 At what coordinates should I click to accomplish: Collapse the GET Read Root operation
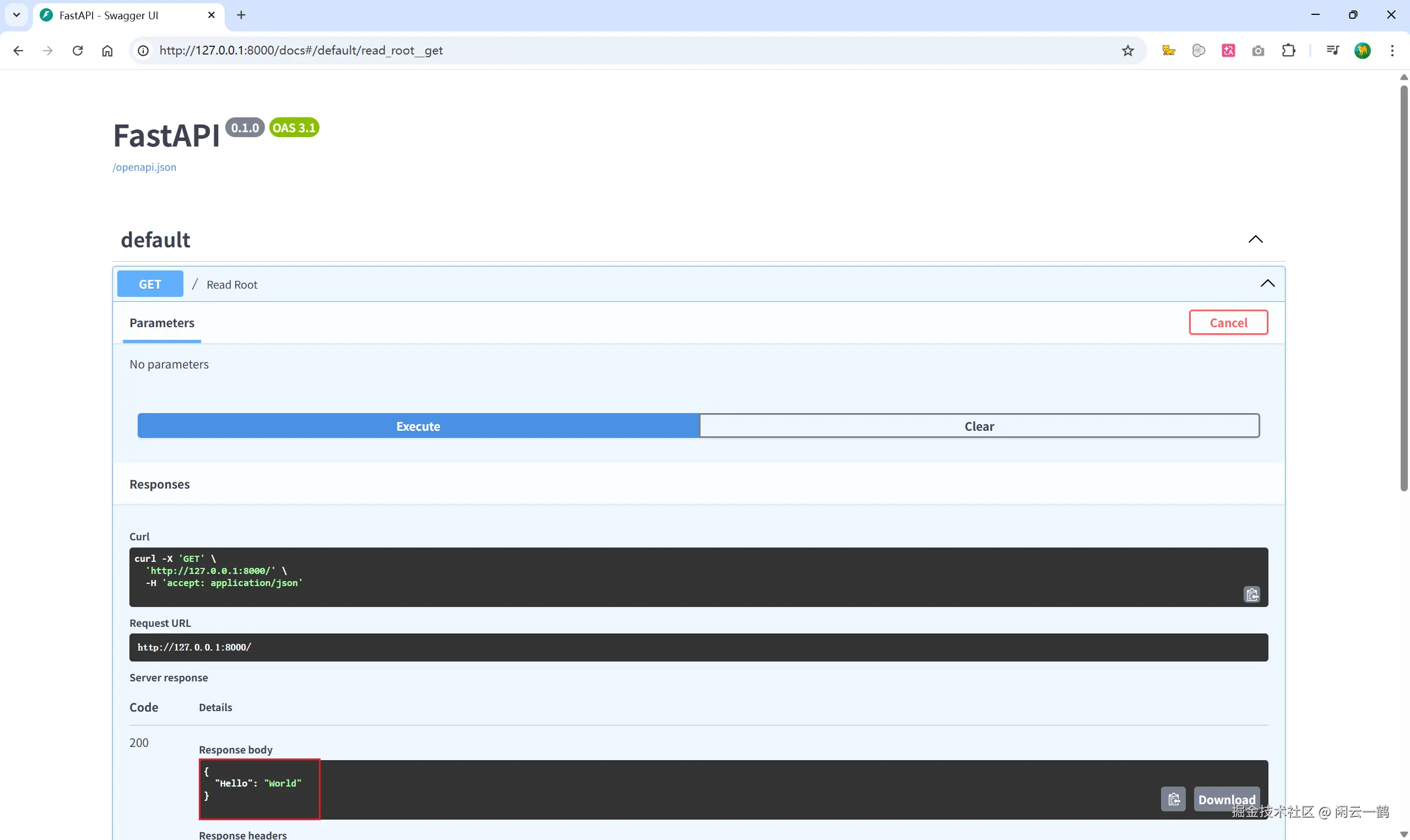(x=1267, y=284)
